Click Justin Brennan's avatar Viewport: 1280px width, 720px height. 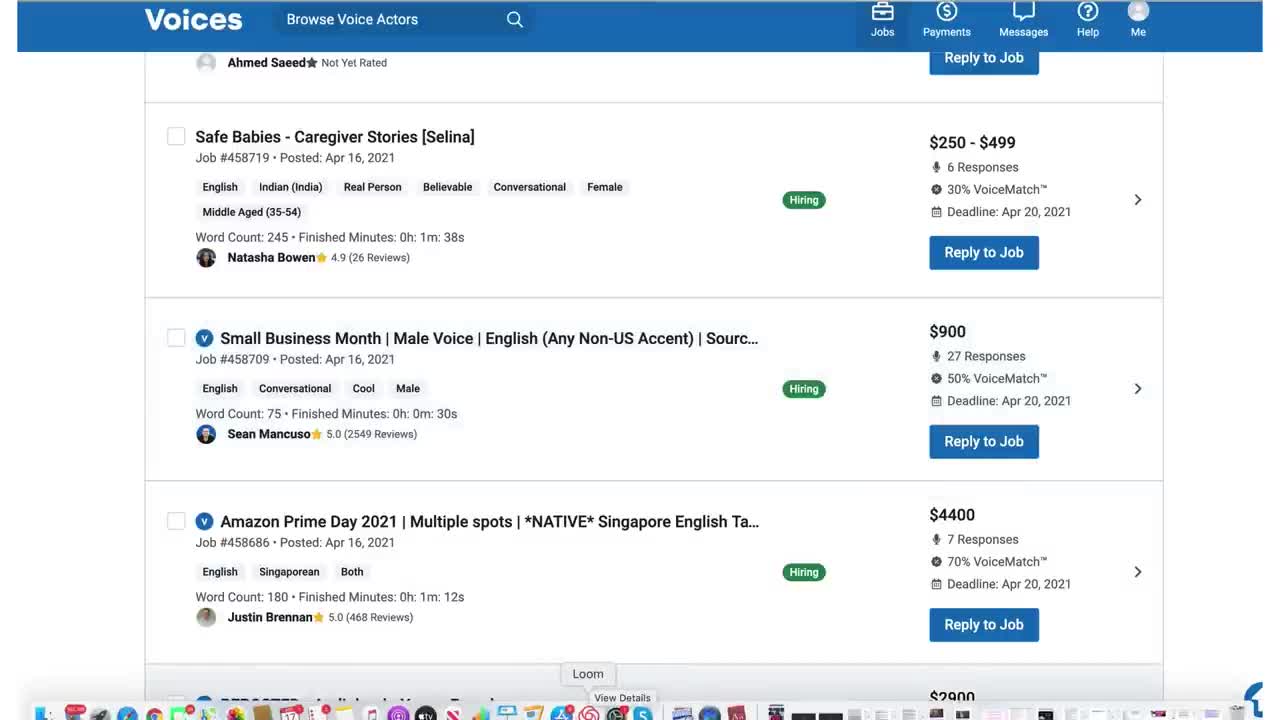click(206, 617)
